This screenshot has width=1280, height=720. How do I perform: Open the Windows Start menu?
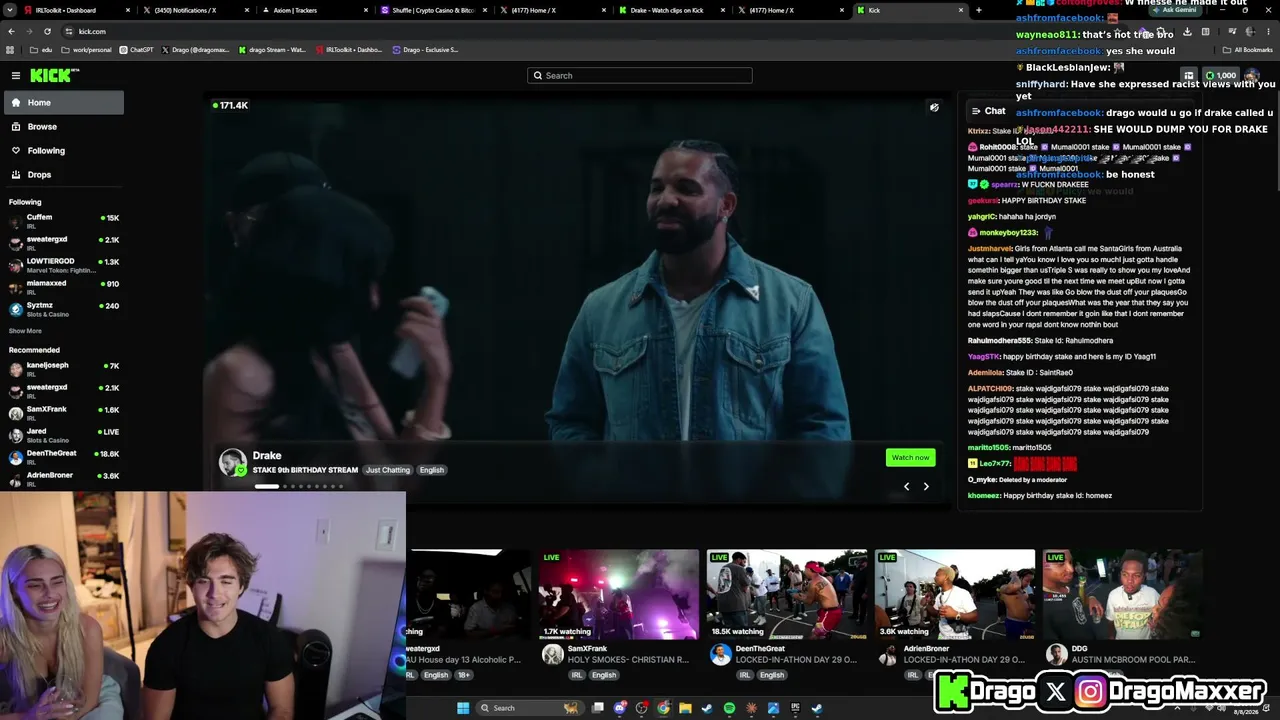coord(463,708)
